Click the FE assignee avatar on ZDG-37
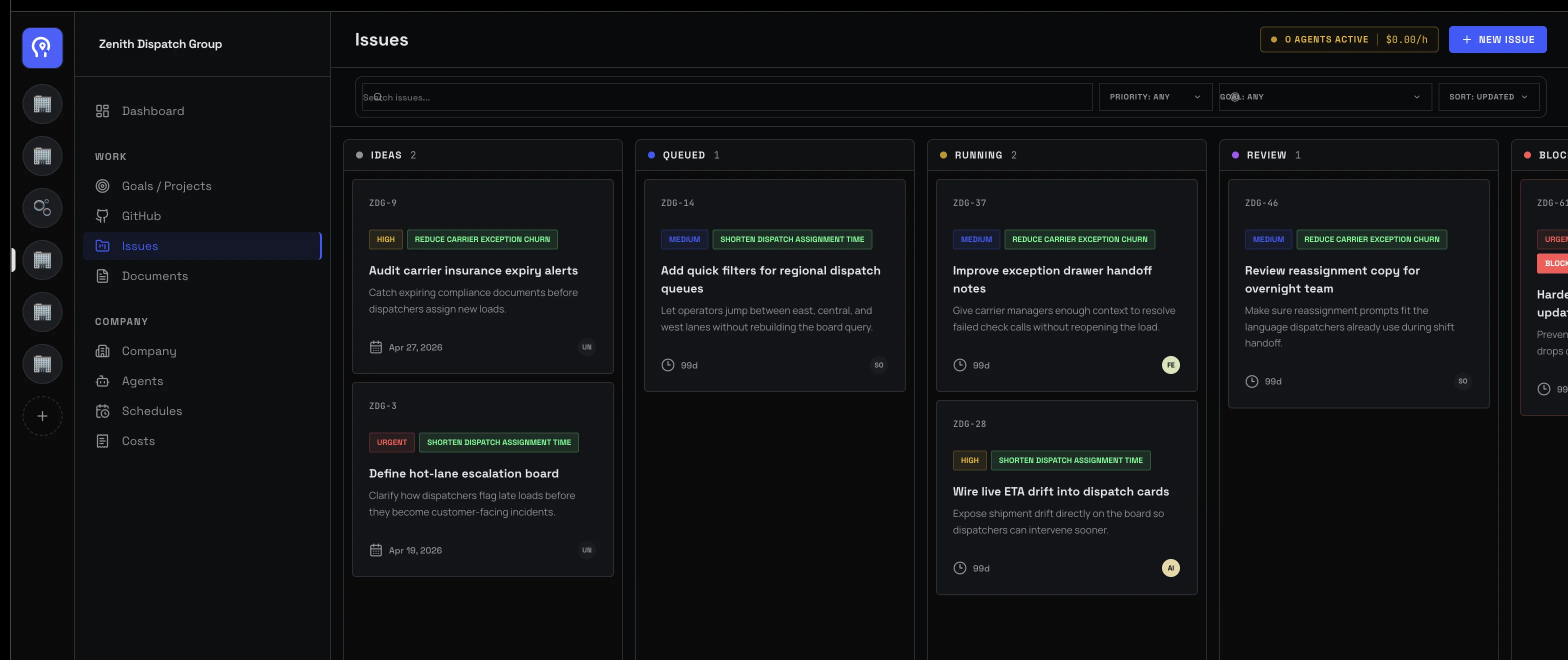1568x660 pixels. (x=1170, y=365)
